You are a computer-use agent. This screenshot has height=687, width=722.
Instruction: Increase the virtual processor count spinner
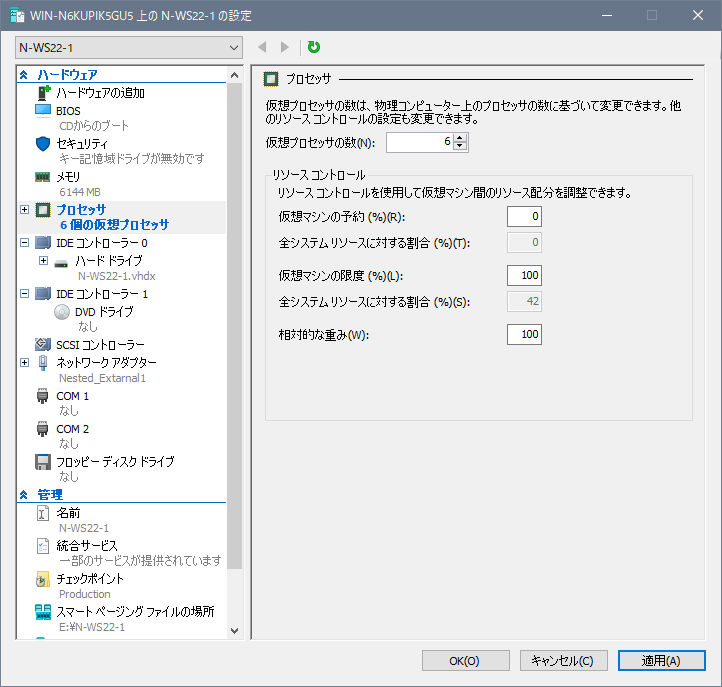pos(460,139)
